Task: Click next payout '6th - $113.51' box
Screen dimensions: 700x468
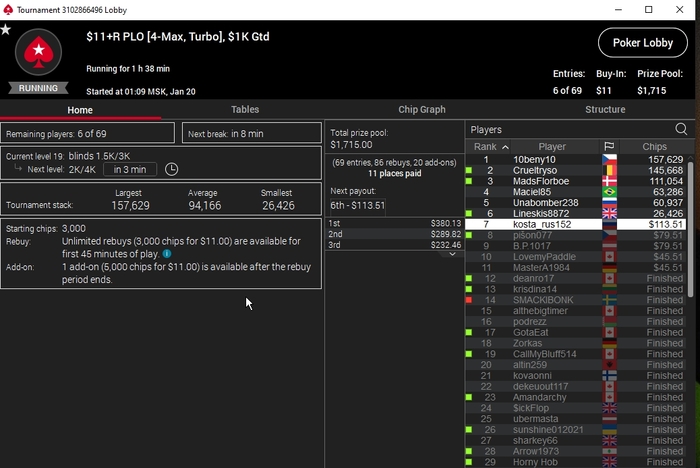Action: coord(358,205)
